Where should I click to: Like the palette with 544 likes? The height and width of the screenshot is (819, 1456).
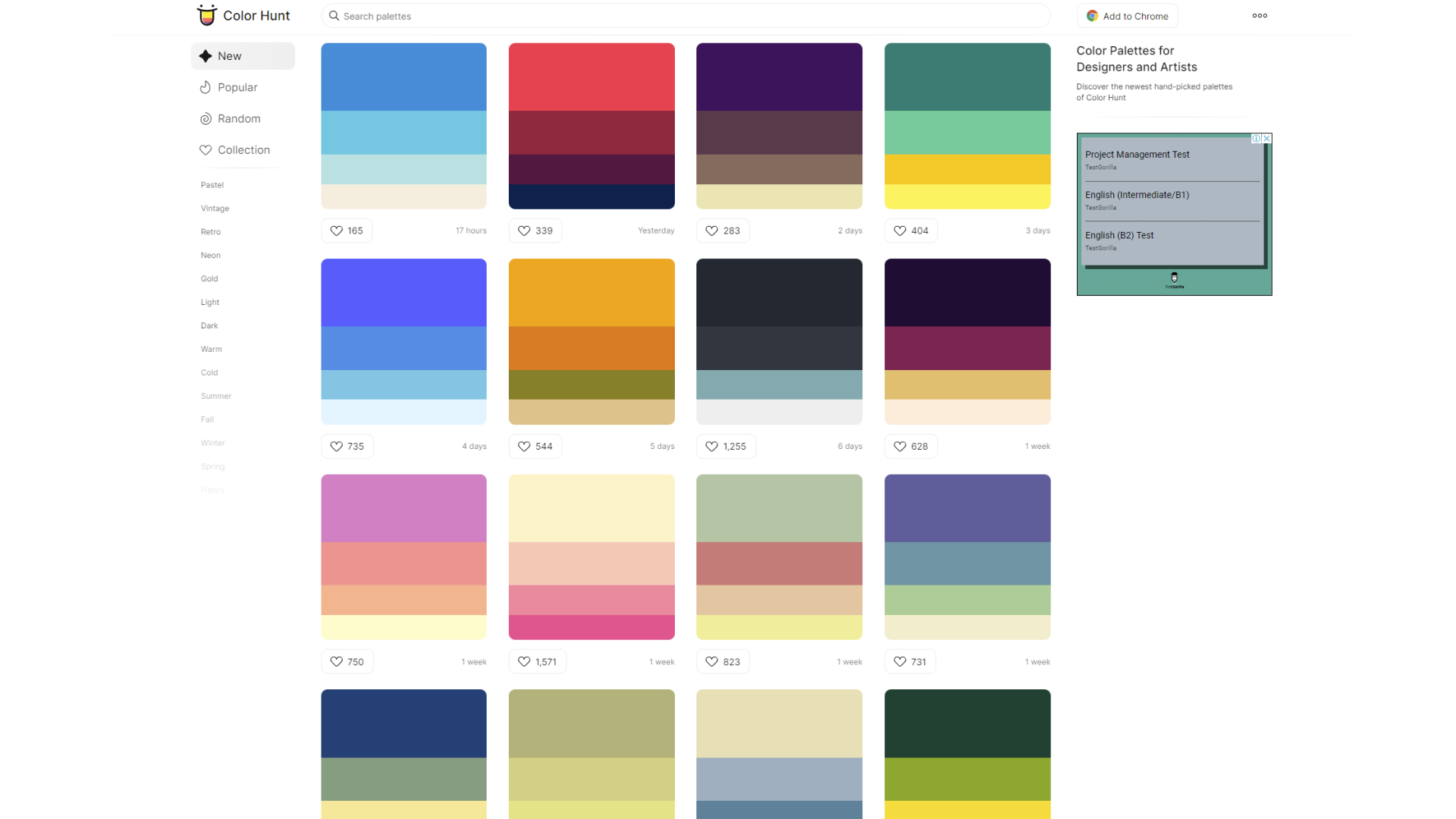pyautogui.click(x=535, y=446)
